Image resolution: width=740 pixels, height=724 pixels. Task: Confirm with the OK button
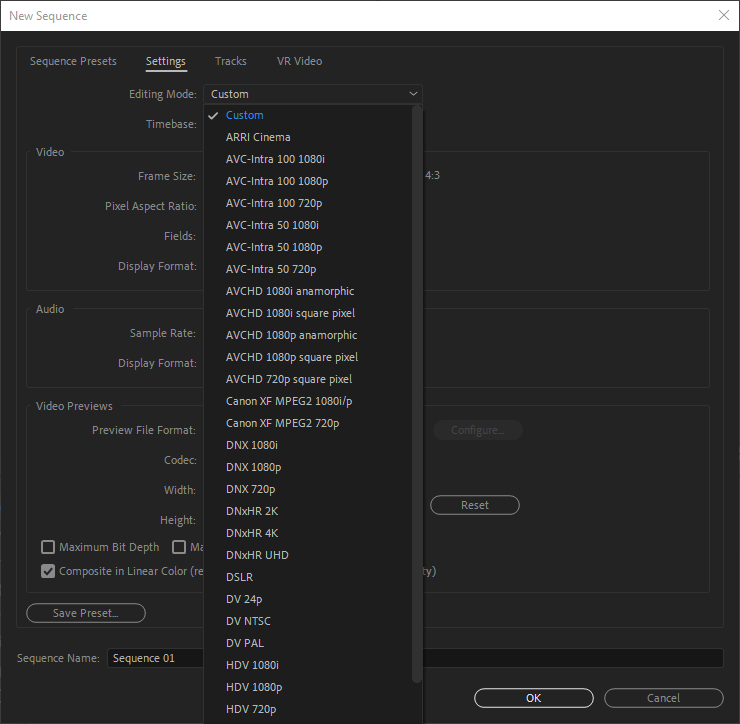point(534,698)
